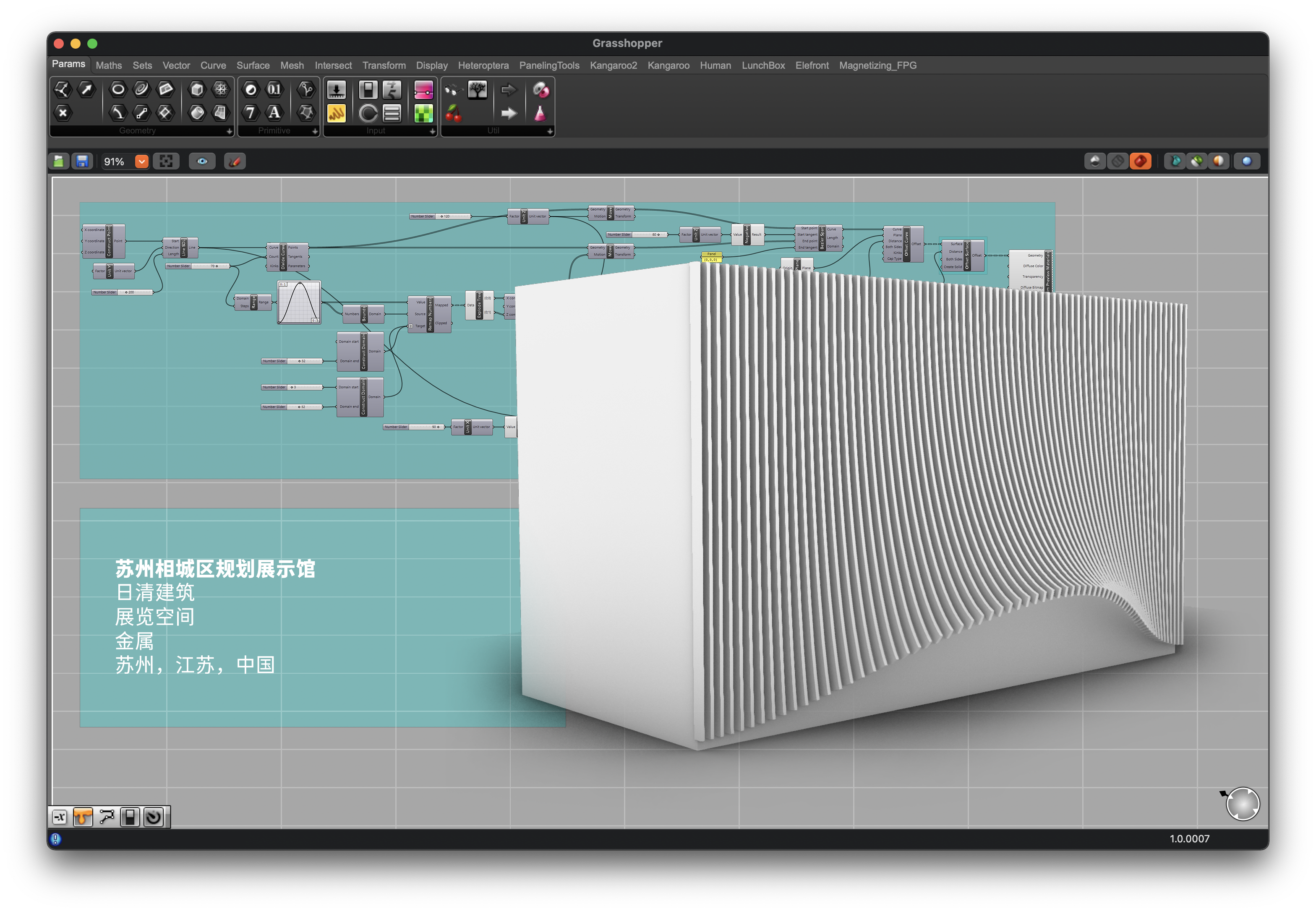Click the sketch pencil tool icon
The width and height of the screenshot is (1316, 912).
[x=235, y=162]
